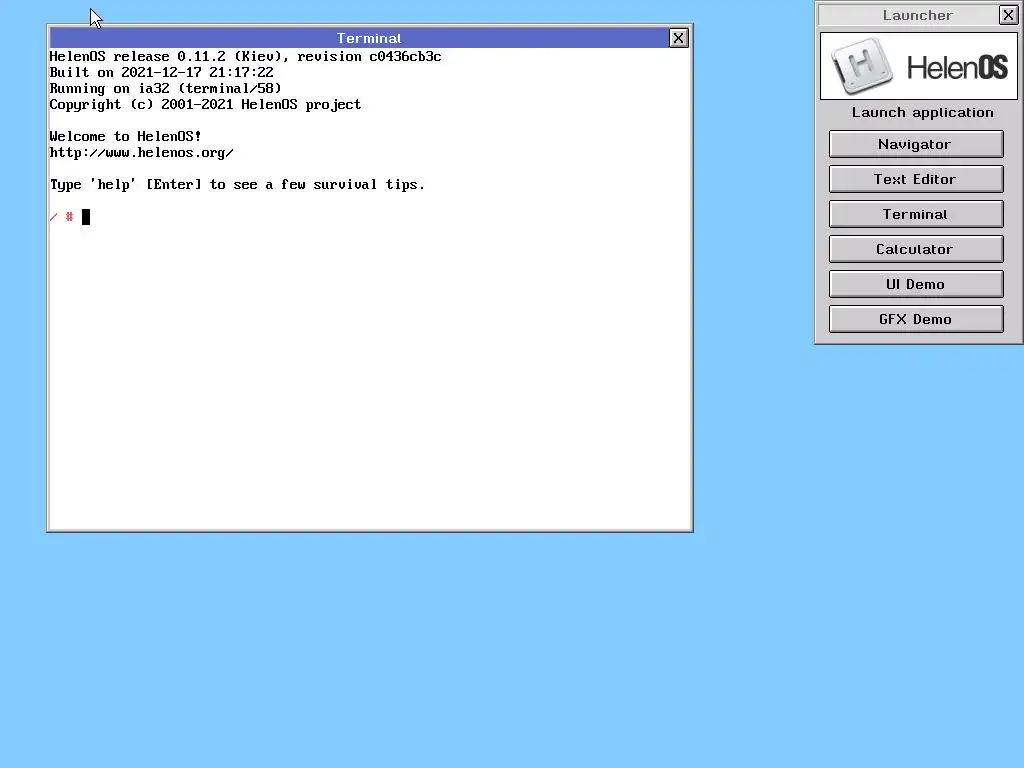
Task: Click the terminal prompt cursor
Action: [x=86, y=217]
